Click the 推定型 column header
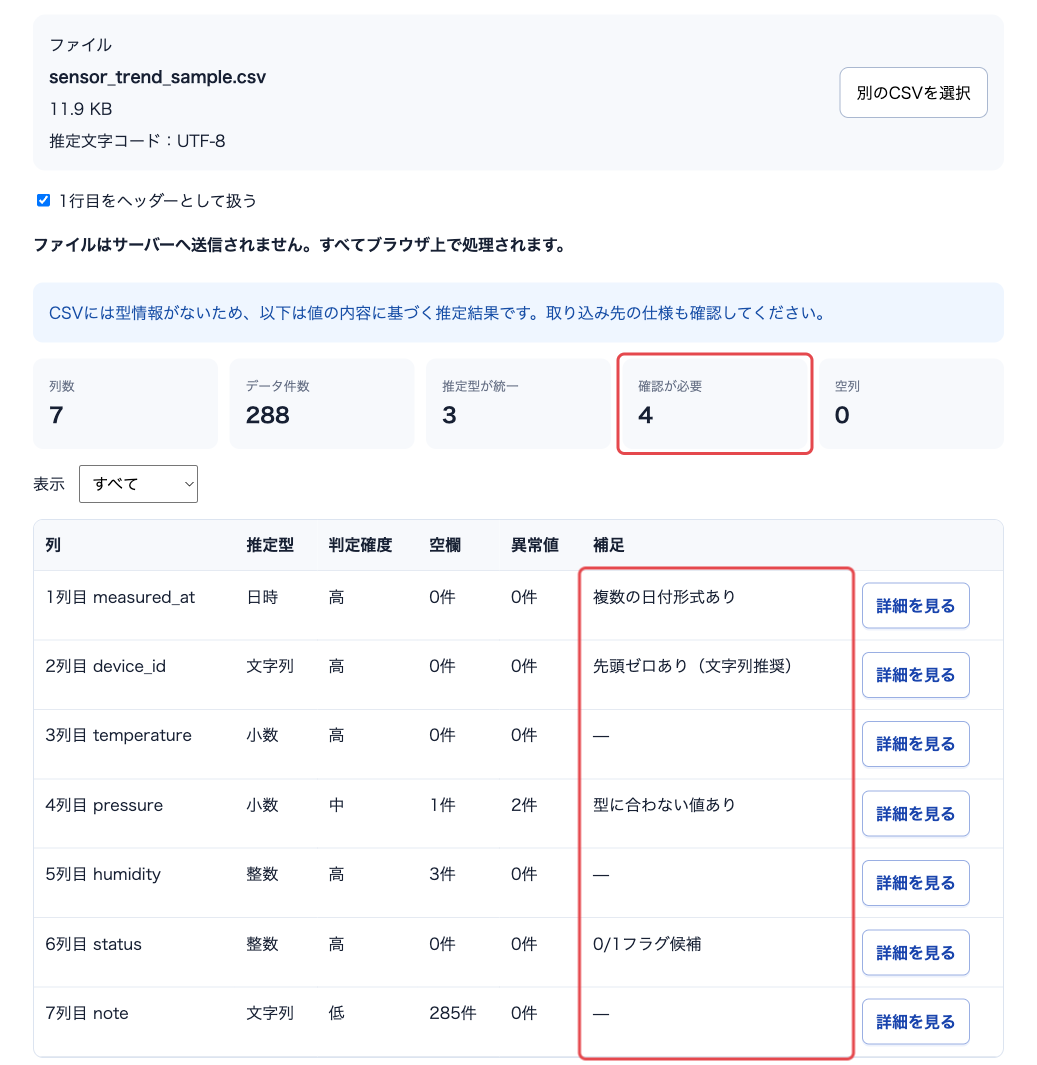The image size is (1037, 1065). (270, 545)
